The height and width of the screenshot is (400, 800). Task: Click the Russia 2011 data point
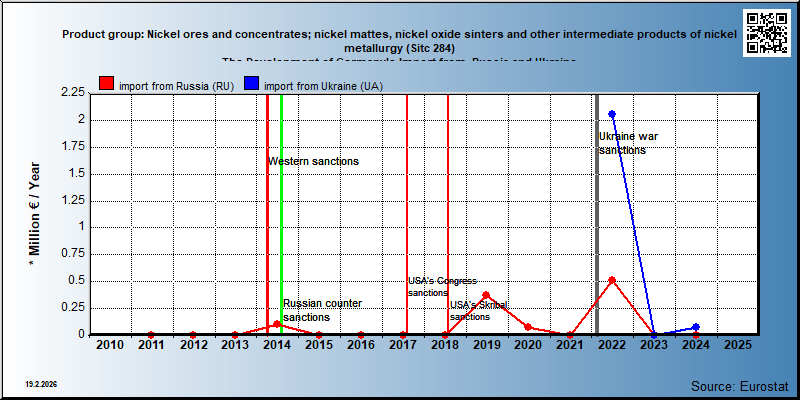point(151,335)
